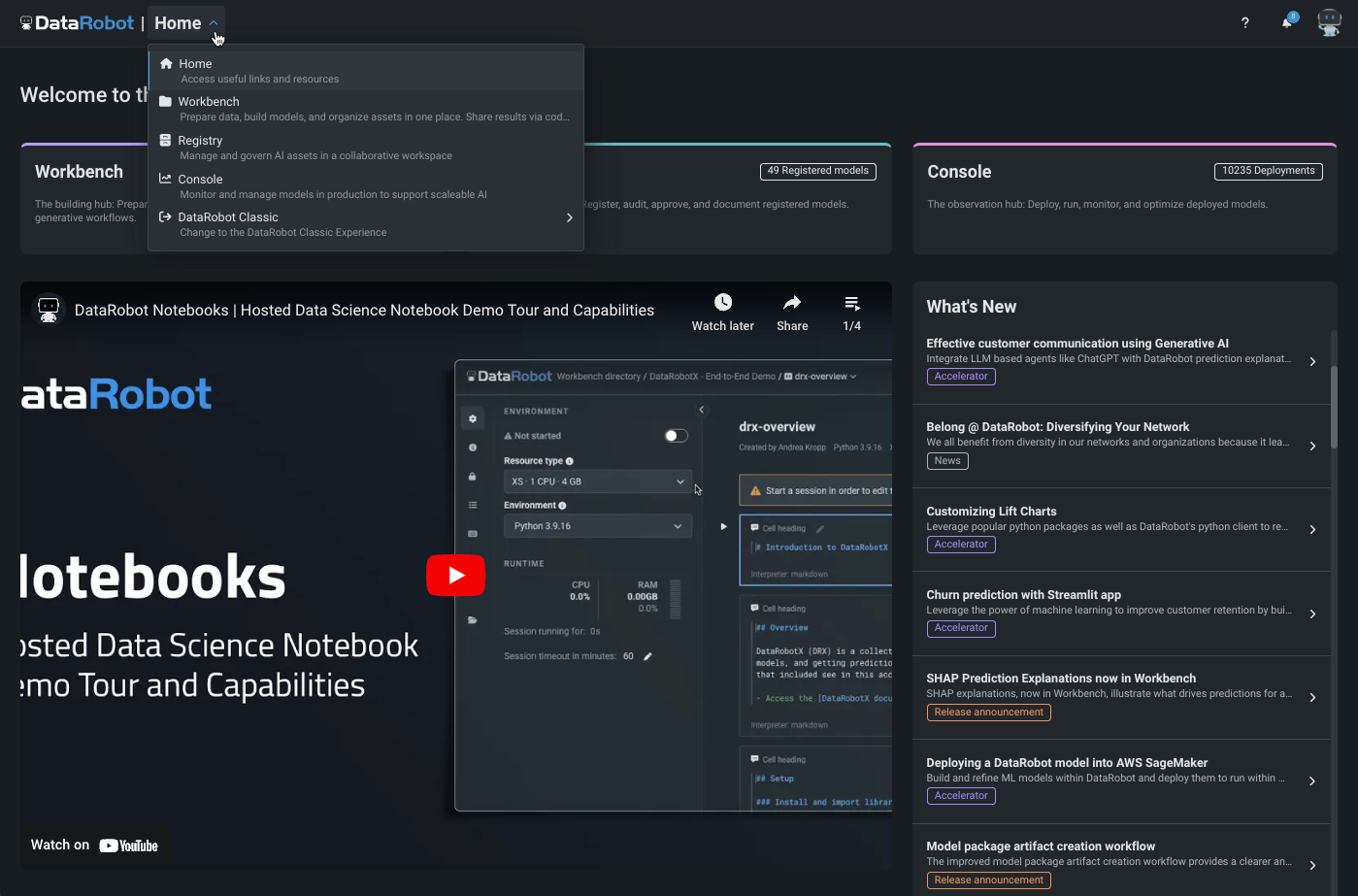Open the help question mark icon
Screen dimensions: 1358x896
(1245, 23)
